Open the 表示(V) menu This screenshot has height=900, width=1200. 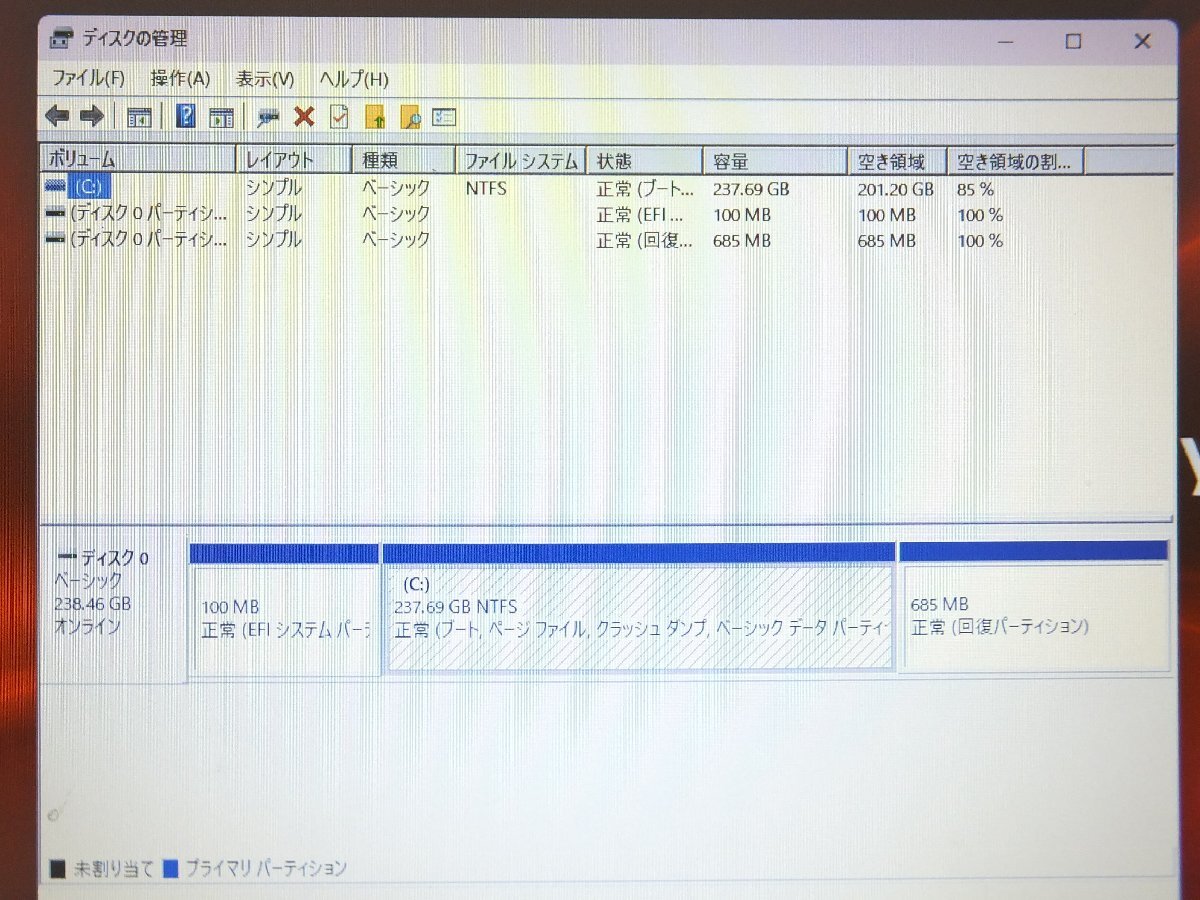[x=265, y=79]
